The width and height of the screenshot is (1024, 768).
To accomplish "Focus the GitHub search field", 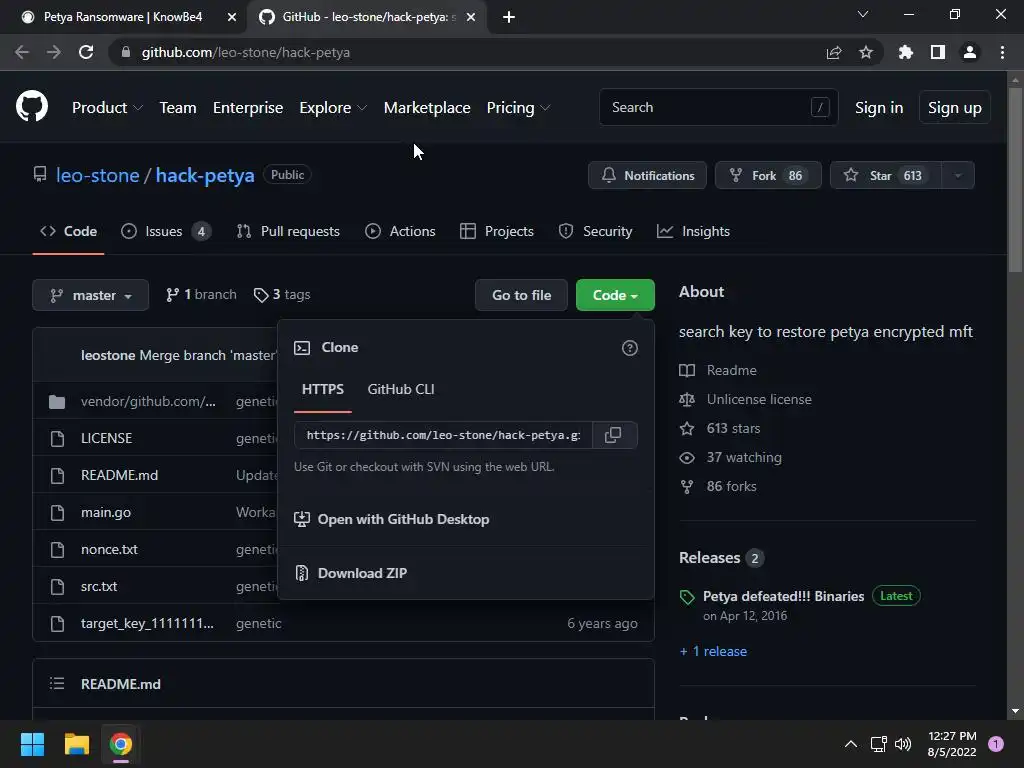I will tap(718, 107).
